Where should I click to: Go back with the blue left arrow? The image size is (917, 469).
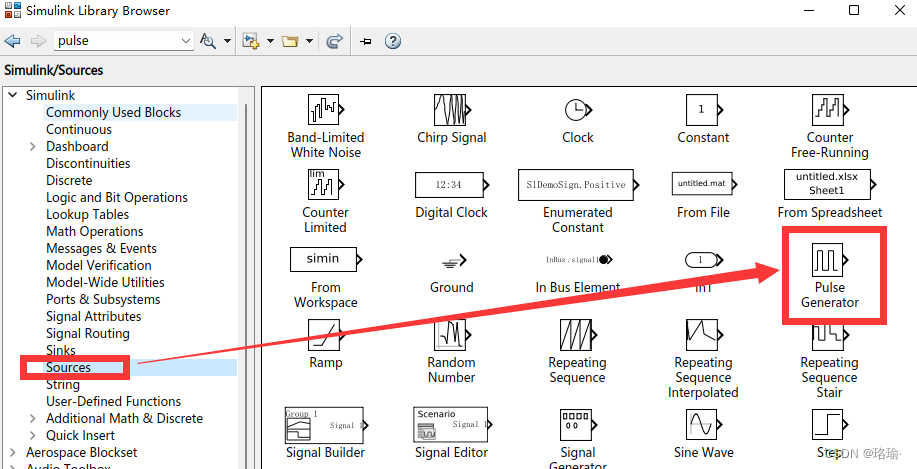pyautogui.click(x=13, y=41)
